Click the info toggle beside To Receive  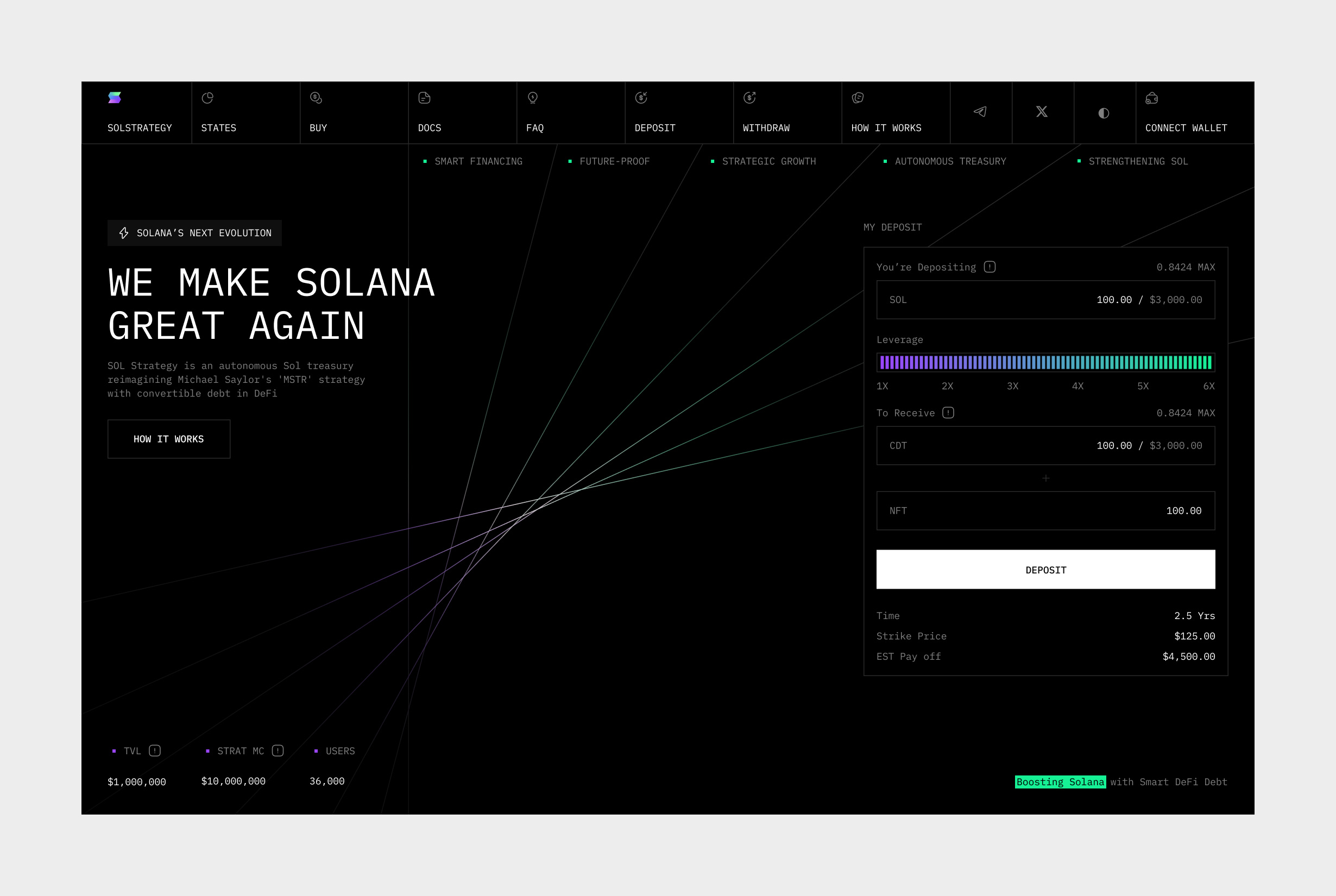[x=948, y=413]
